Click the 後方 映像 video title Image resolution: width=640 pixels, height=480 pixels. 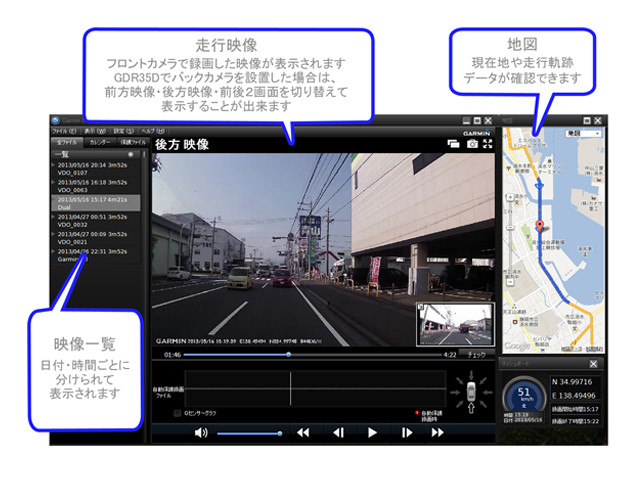[x=182, y=144]
